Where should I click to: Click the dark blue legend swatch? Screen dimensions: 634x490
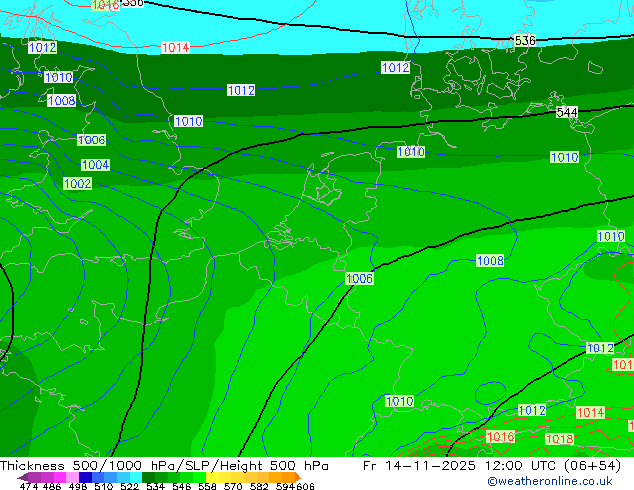click(x=85, y=477)
